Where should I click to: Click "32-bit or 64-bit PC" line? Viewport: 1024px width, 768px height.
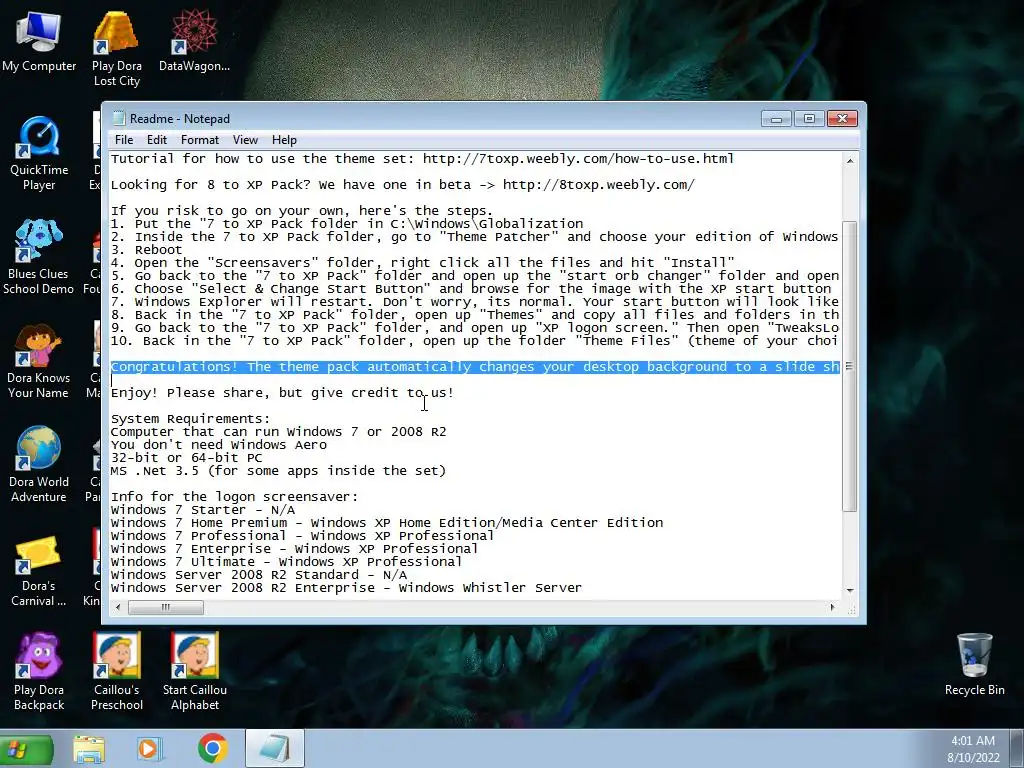tap(186, 458)
